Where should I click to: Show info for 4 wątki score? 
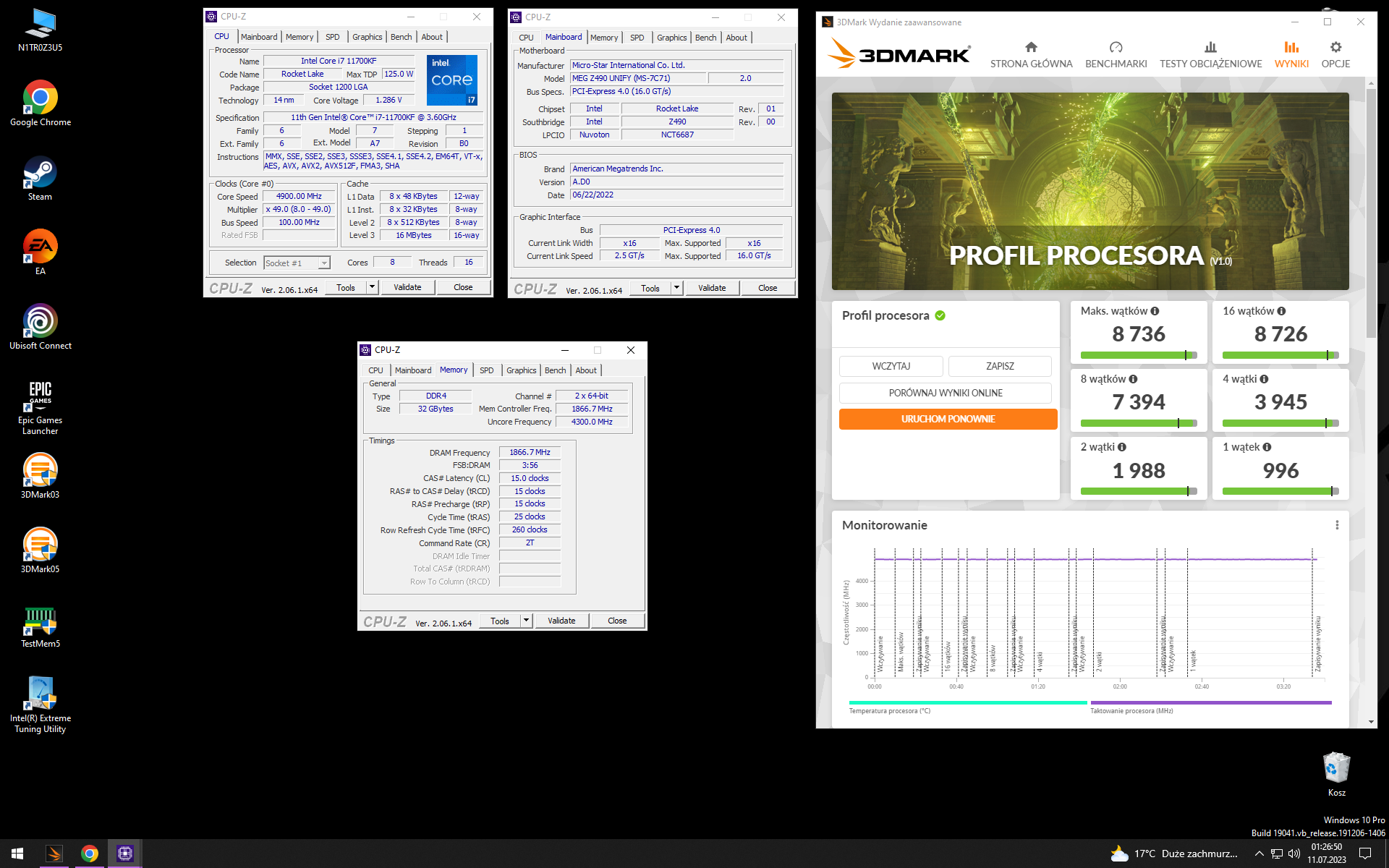pos(1264,379)
